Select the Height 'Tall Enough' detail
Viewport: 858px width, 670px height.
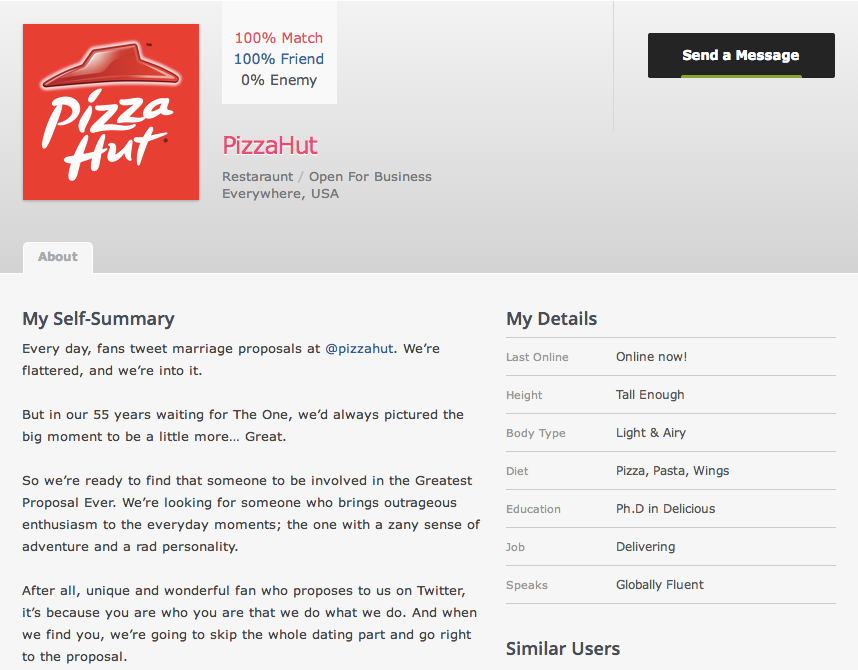point(671,395)
